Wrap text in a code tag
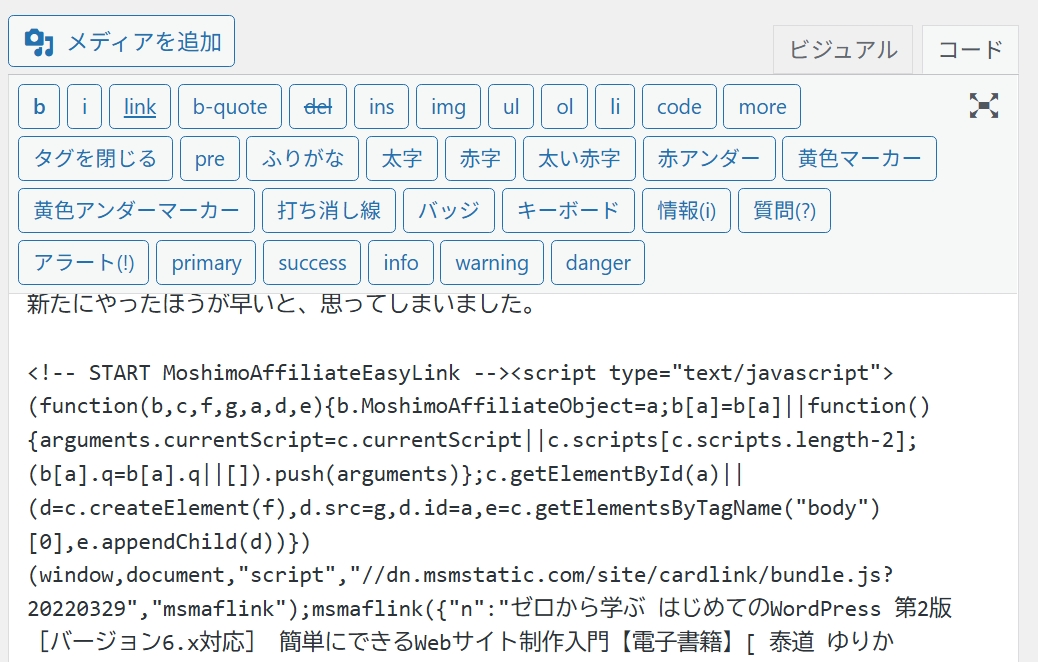The width and height of the screenshot is (1038, 662). [x=679, y=106]
